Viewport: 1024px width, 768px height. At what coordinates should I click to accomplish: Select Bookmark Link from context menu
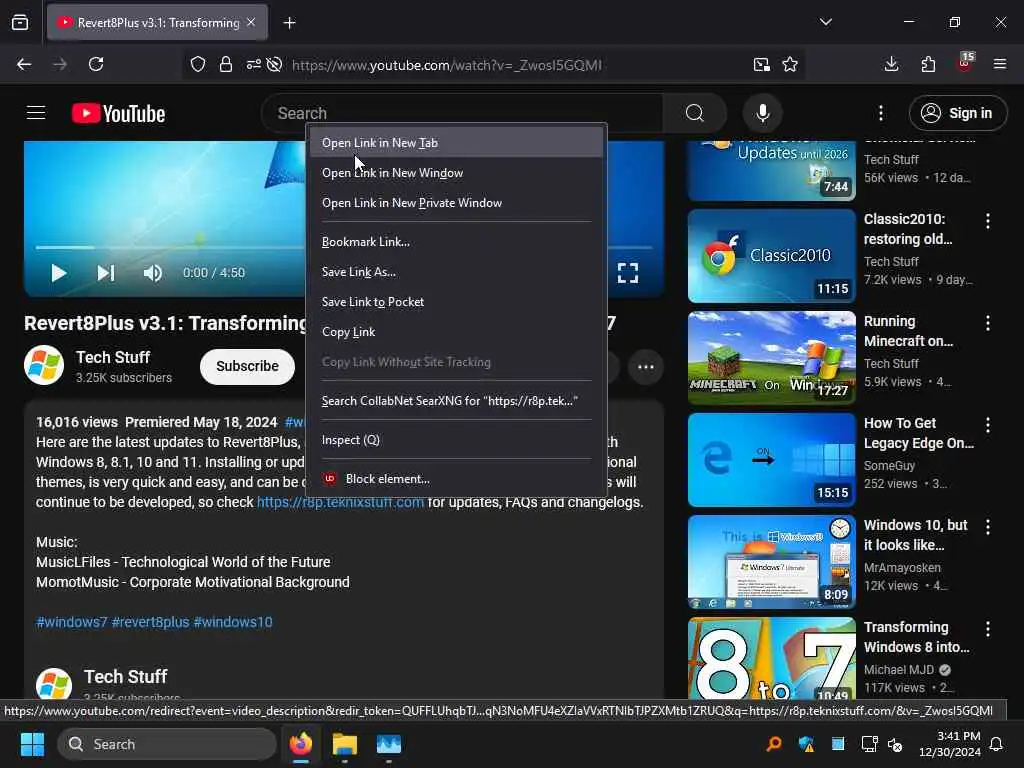tap(456, 242)
